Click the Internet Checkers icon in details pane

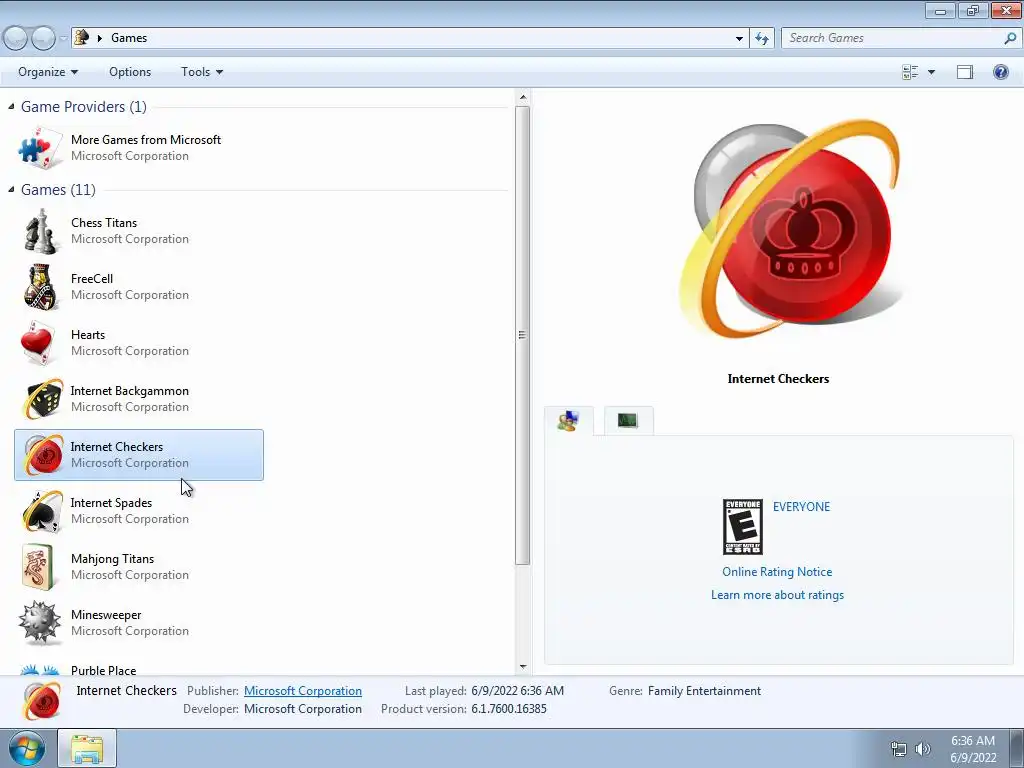tap(42, 700)
